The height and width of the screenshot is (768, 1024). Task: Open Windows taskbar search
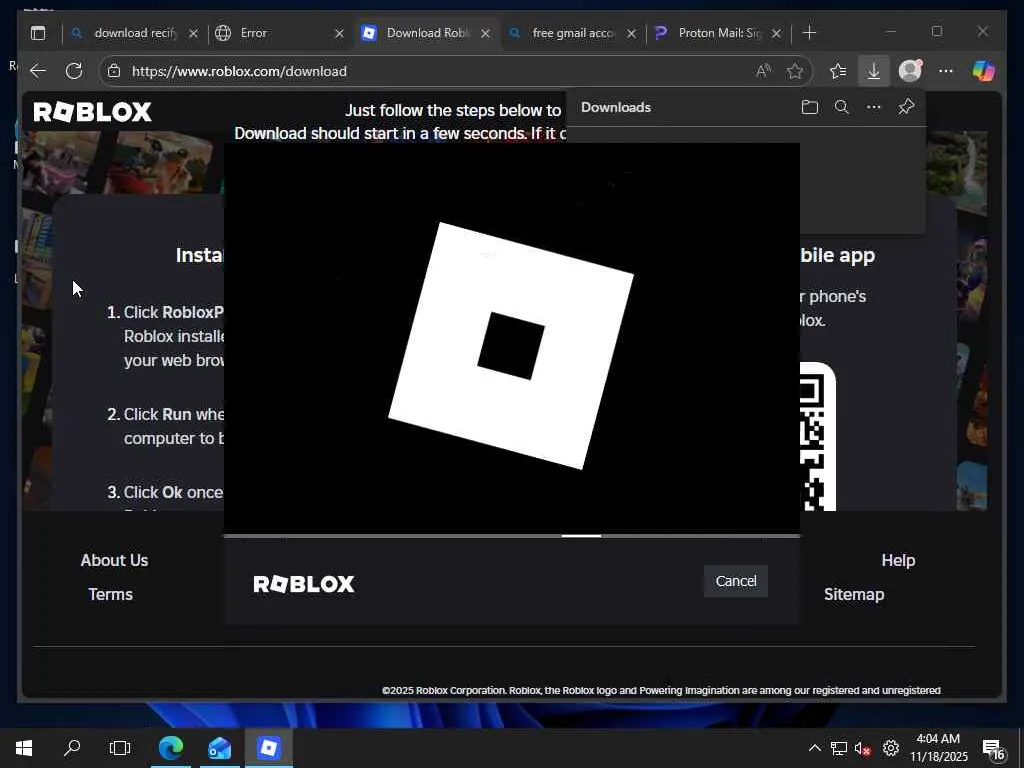pos(72,748)
